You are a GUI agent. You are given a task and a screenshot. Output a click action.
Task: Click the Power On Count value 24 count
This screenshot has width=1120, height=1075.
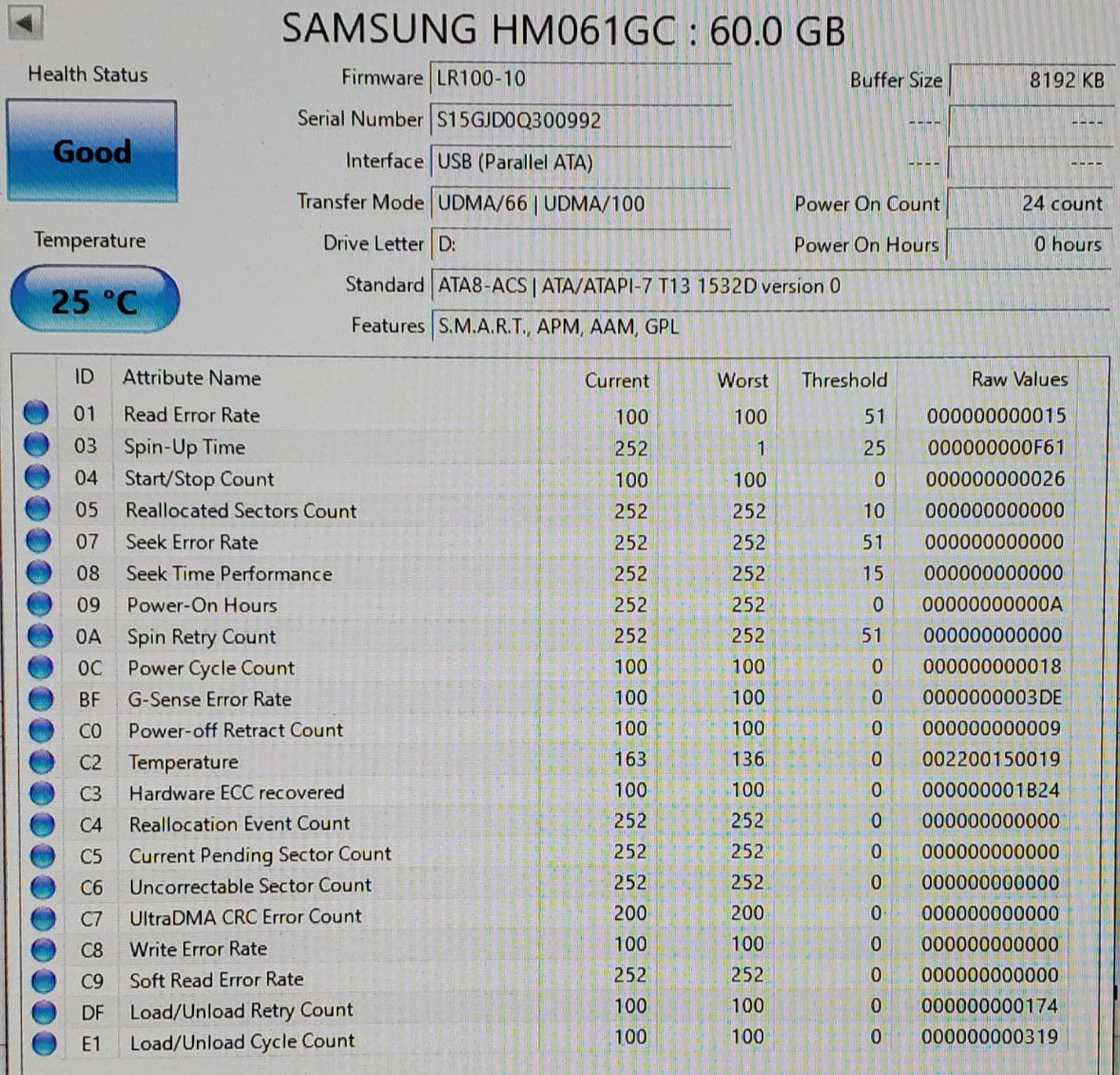[1031, 203]
